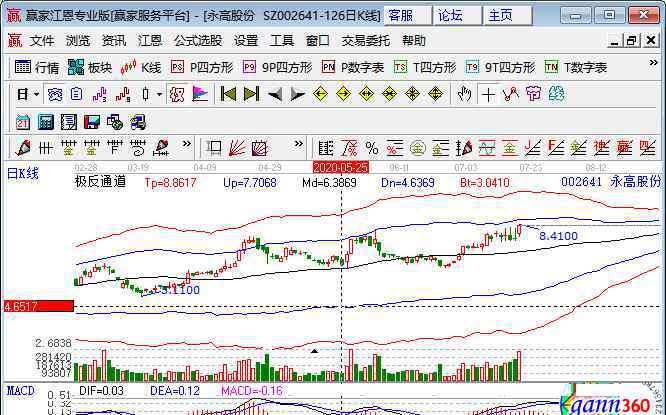Screen dimensions: 666x415
Task: Open the calendar 21 icon
Action: coord(23,122)
